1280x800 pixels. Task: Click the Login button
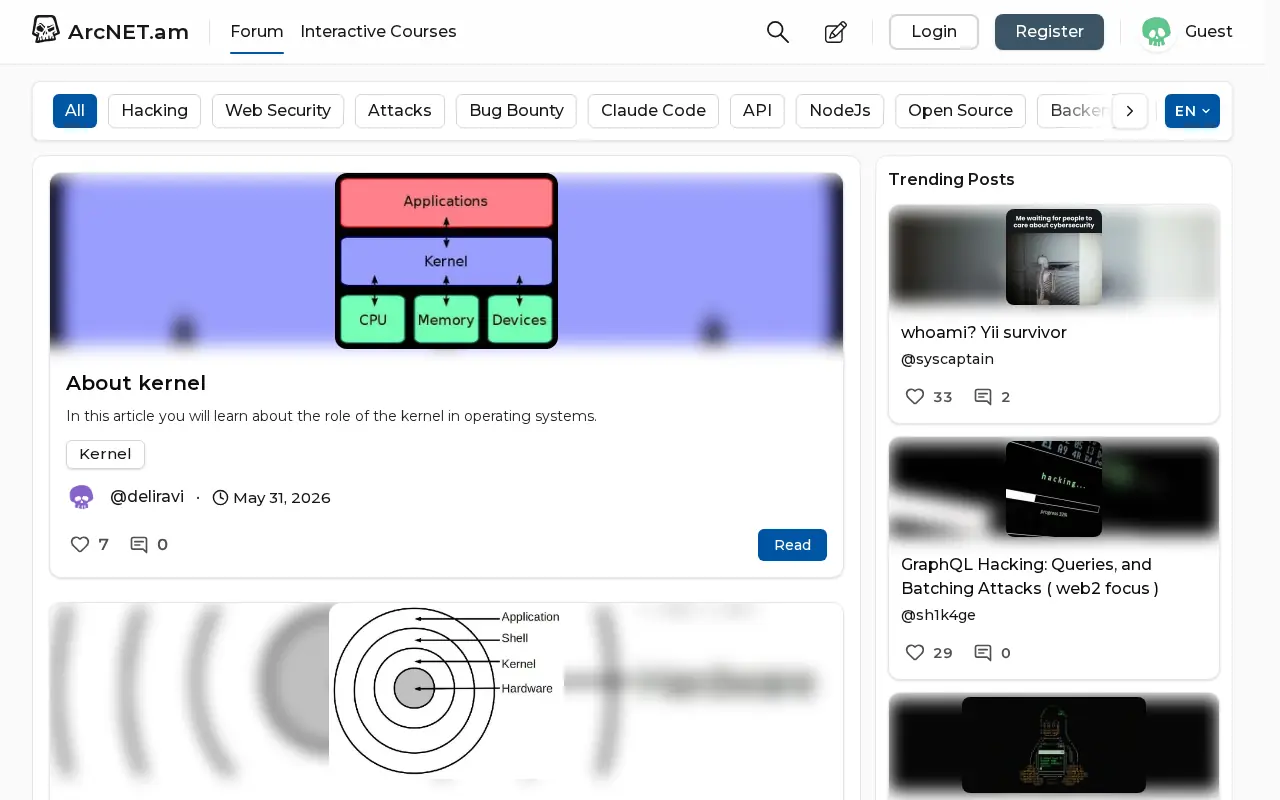pyautogui.click(x=934, y=32)
